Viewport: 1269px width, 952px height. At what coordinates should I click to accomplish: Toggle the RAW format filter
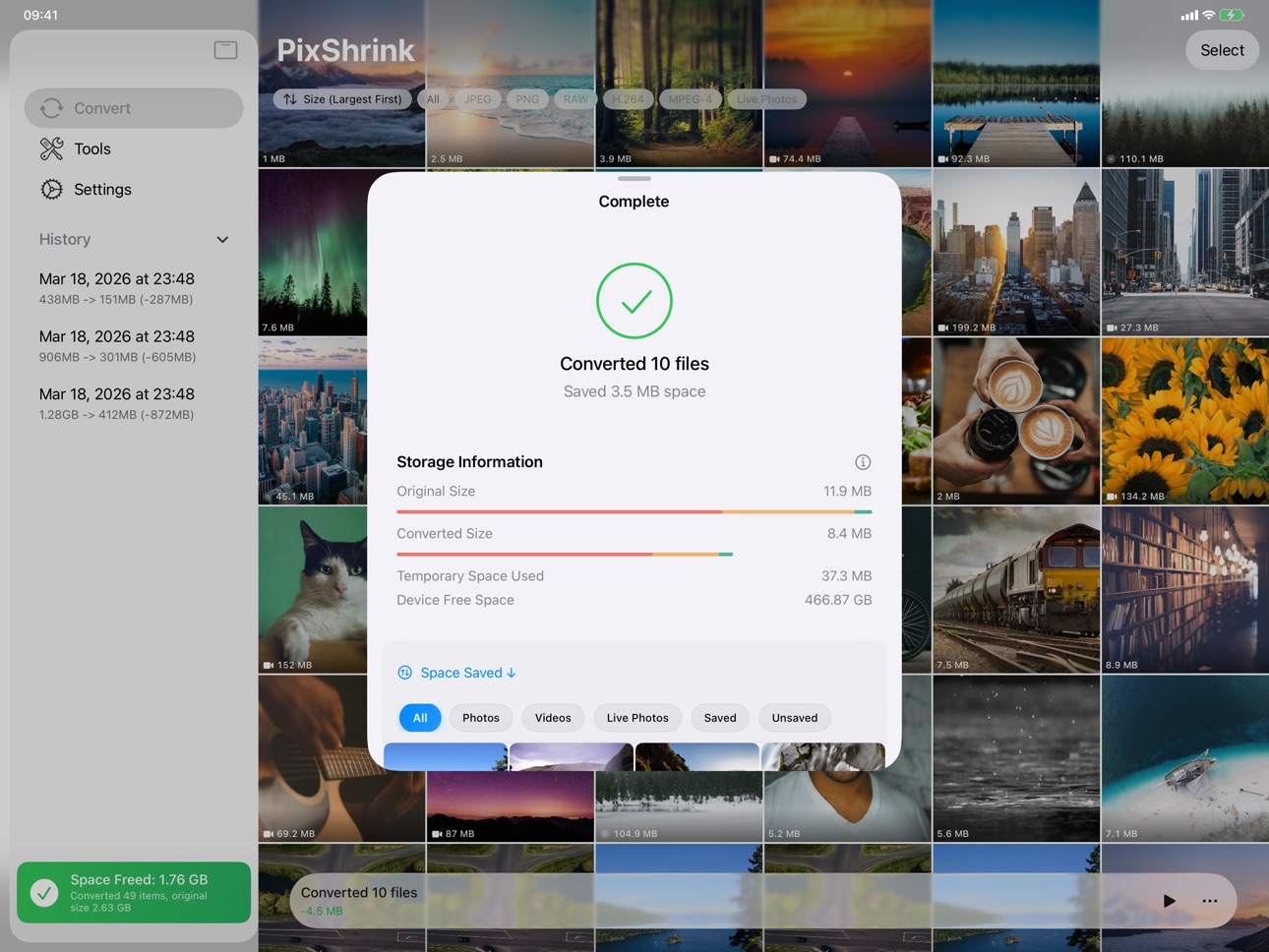575,99
